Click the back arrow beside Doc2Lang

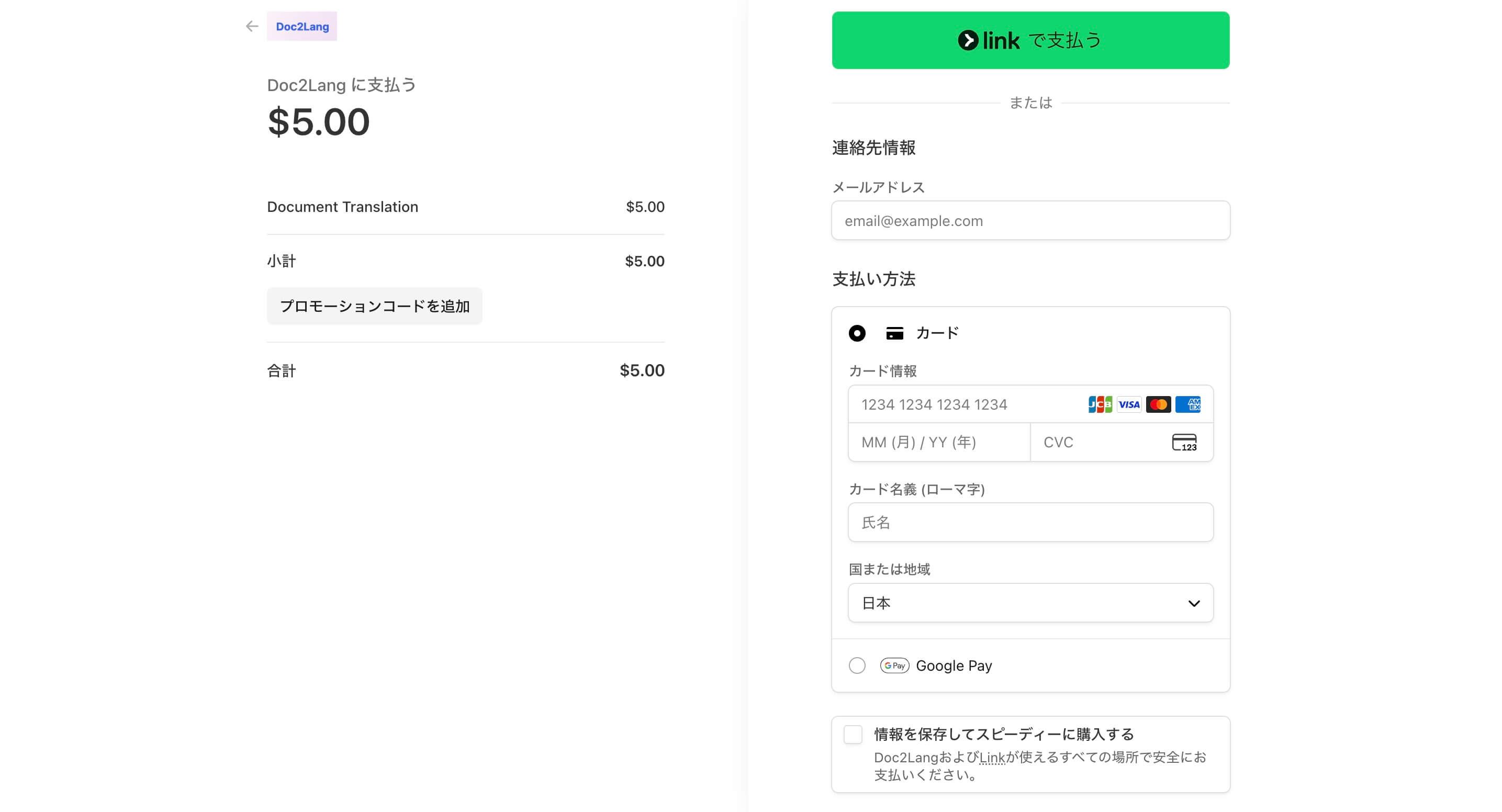tap(251, 26)
